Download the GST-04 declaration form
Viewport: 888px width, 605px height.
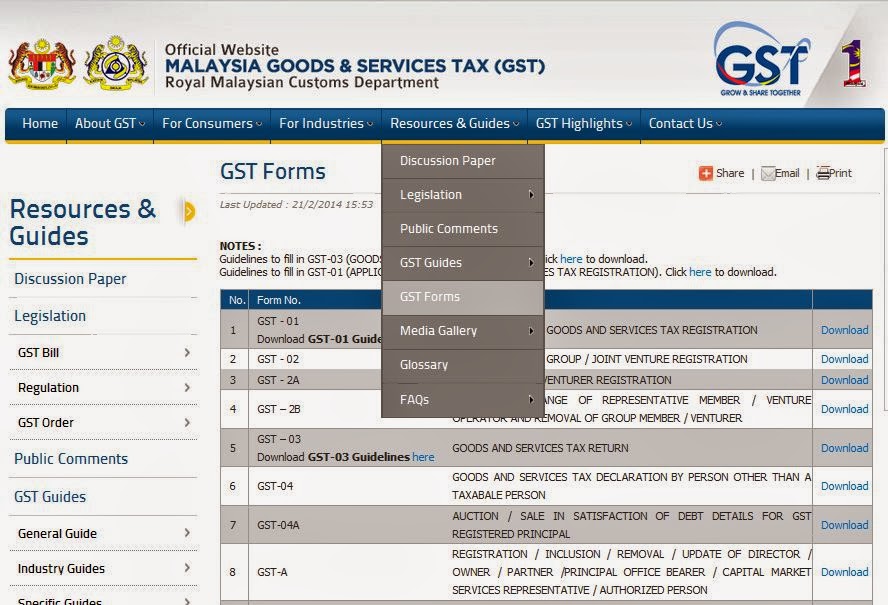click(844, 486)
